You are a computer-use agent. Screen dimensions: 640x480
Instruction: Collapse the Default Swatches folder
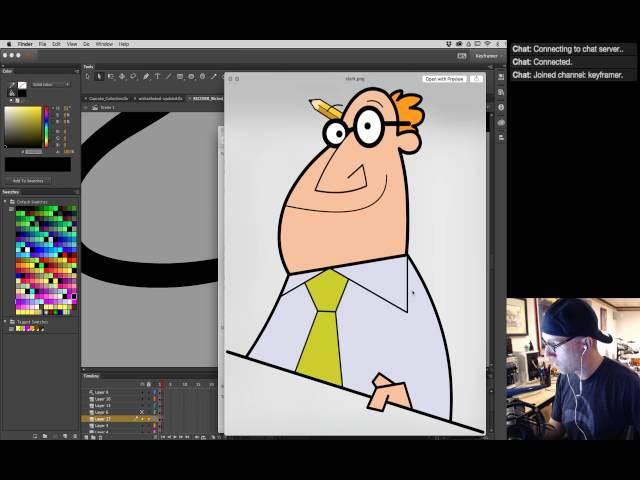[5, 202]
